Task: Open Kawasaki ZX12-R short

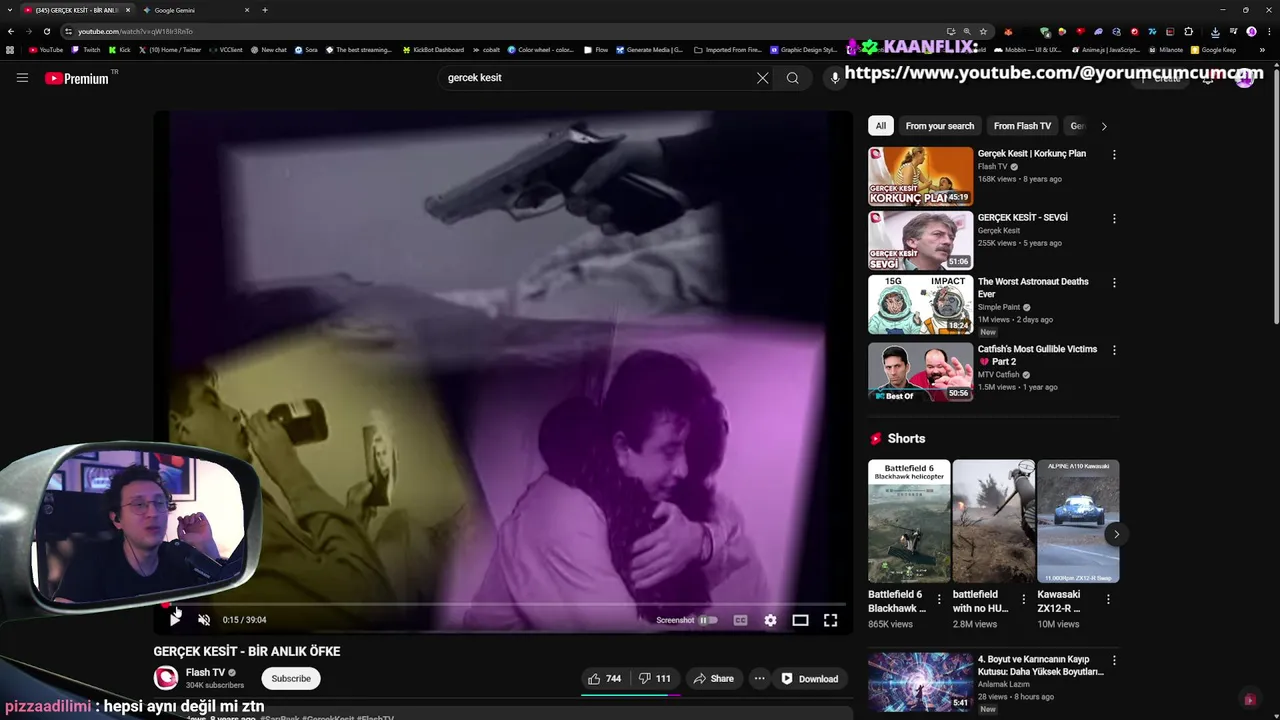Action: 1078,521
